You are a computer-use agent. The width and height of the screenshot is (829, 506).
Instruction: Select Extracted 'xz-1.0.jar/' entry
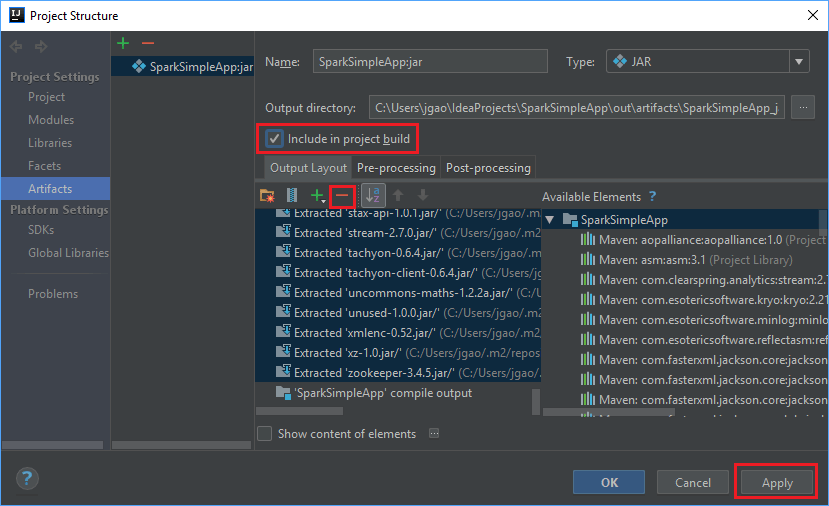click(x=398, y=353)
